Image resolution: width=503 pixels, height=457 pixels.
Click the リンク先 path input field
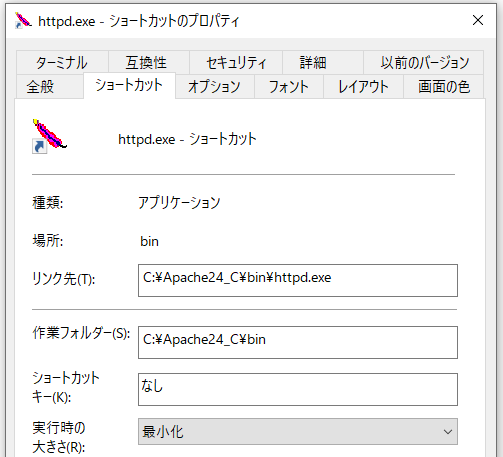tap(298, 280)
